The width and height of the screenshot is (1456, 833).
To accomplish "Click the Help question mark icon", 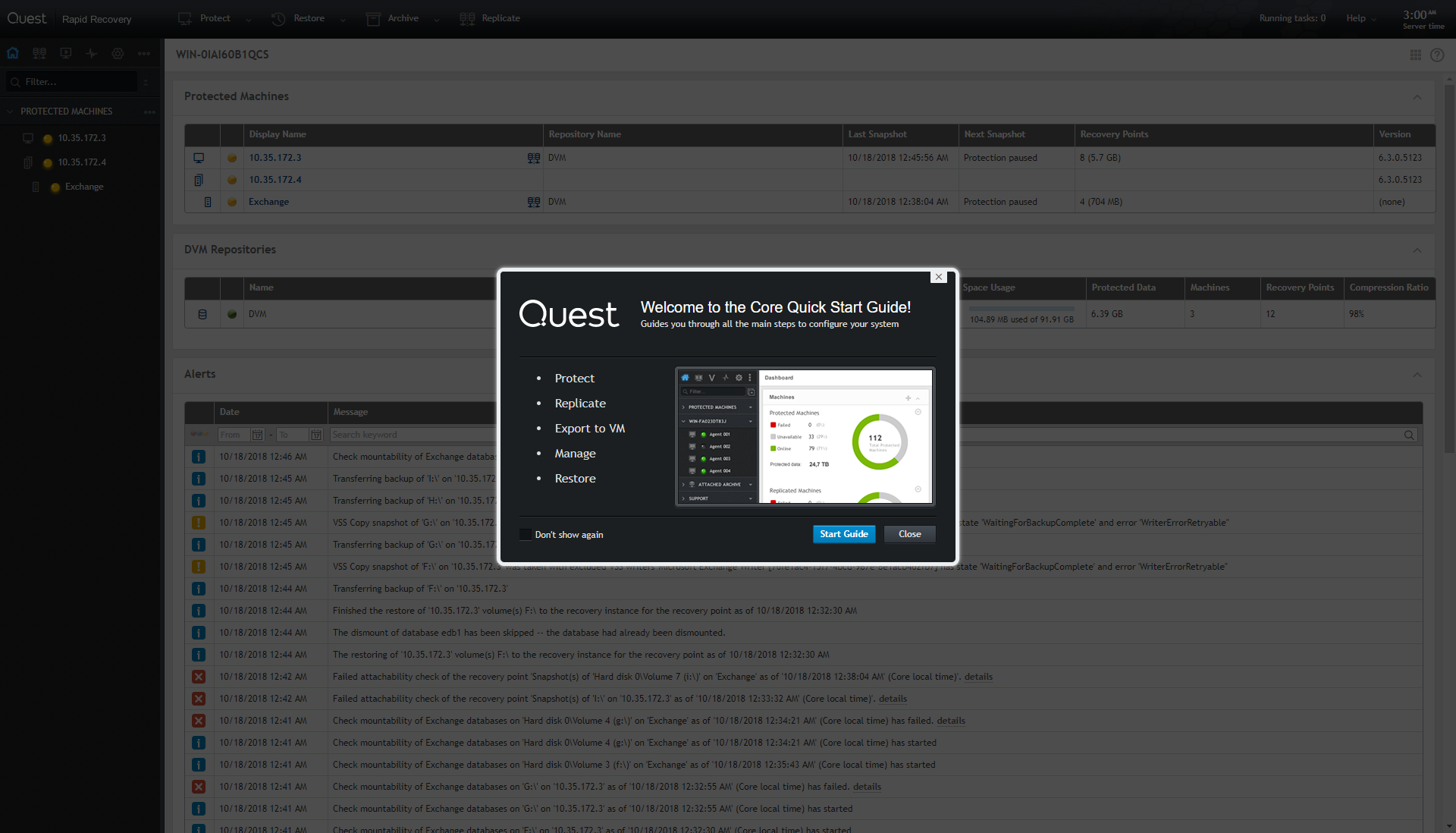I will pos(1437,55).
